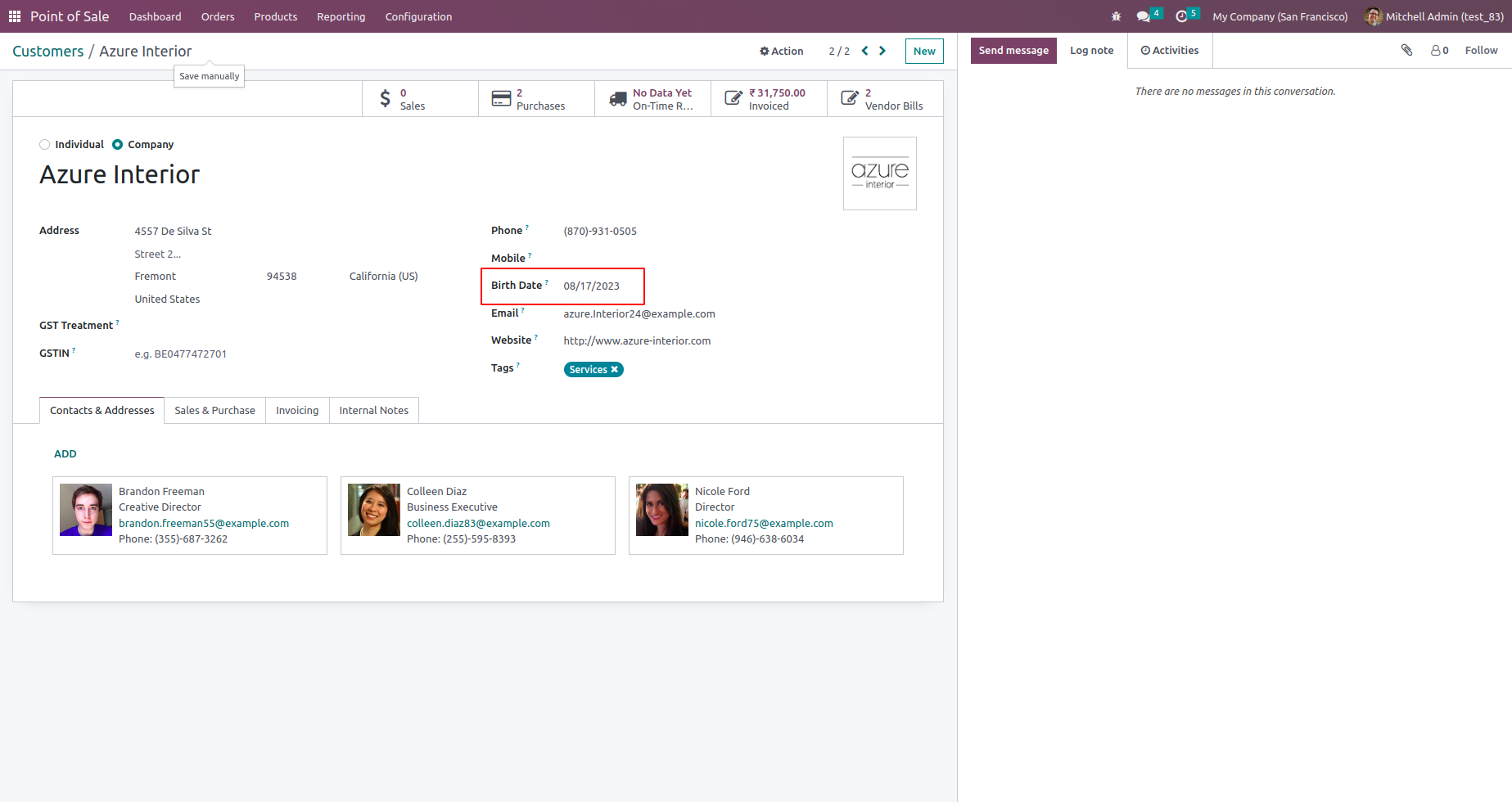The width and height of the screenshot is (1512, 802).
Task: Open brandon.freeman55@example.com email link
Action: 204,524
